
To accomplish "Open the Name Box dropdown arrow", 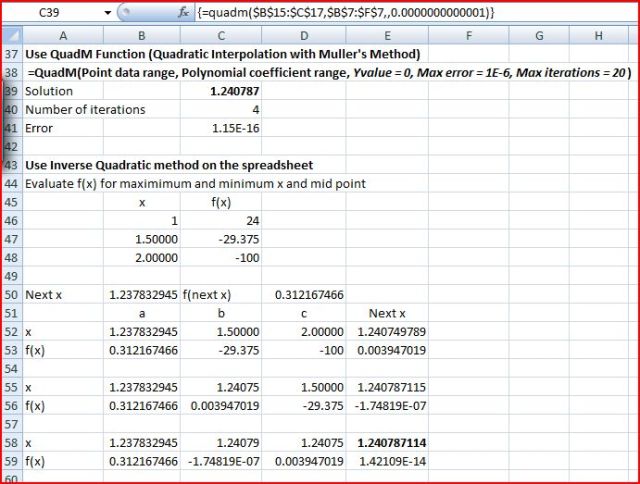I will 108,11.
